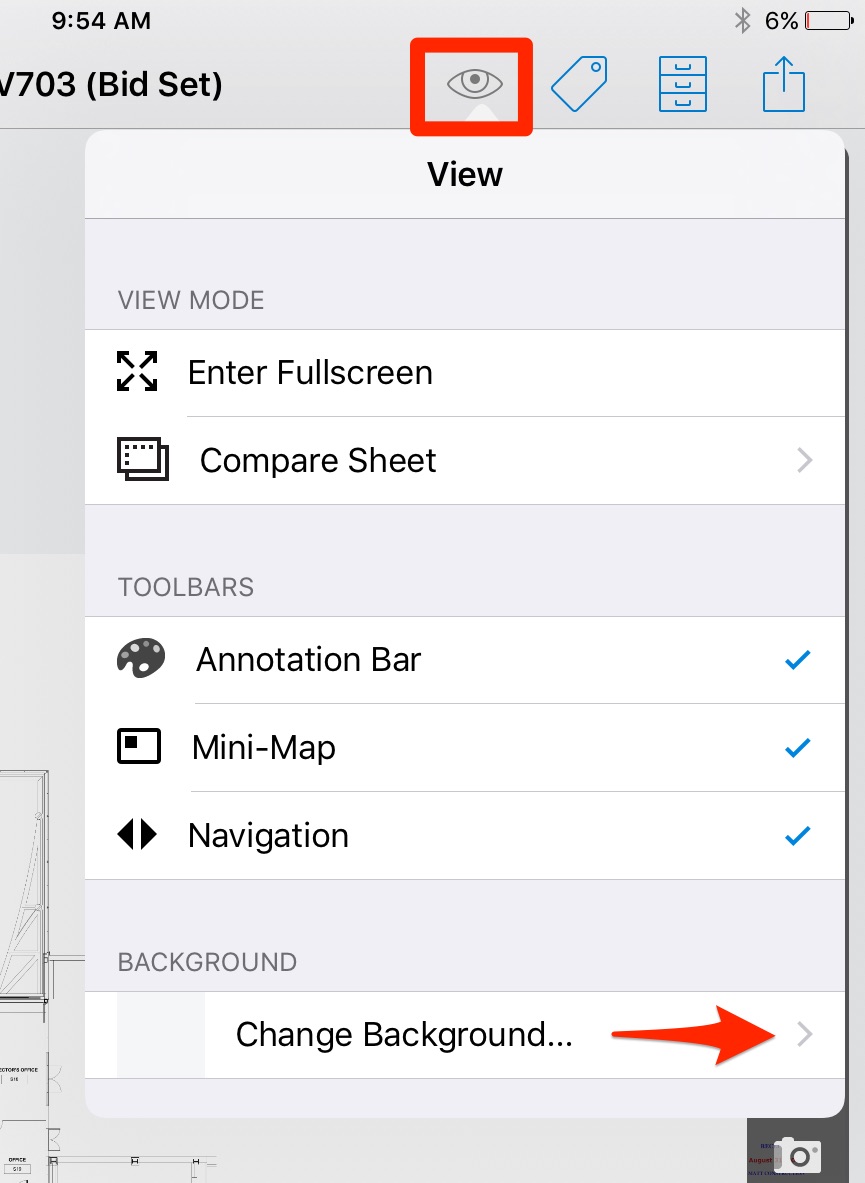This screenshot has height=1183, width=865.
Task: Expand the chevron next to Change Background
Action: [805, 1034]
